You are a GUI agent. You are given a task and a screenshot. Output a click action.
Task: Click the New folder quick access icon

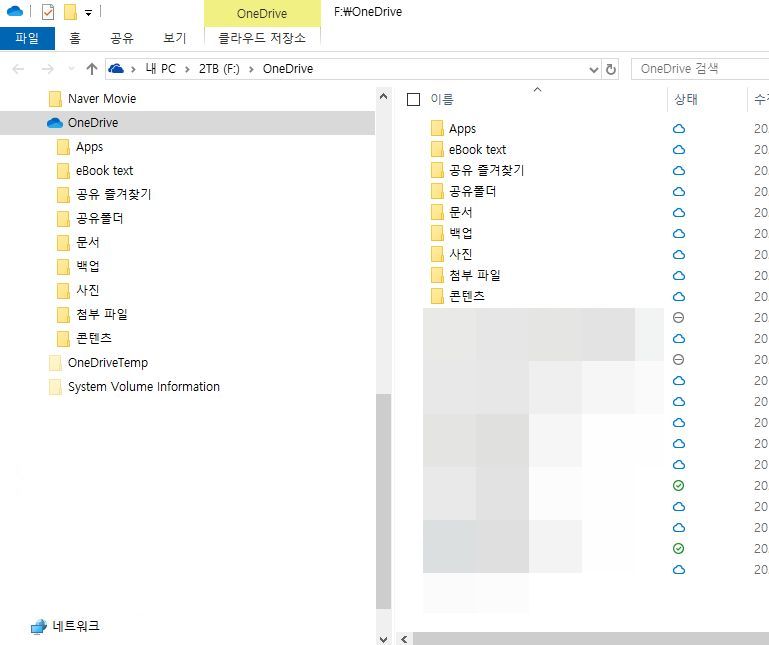point(71,12)
